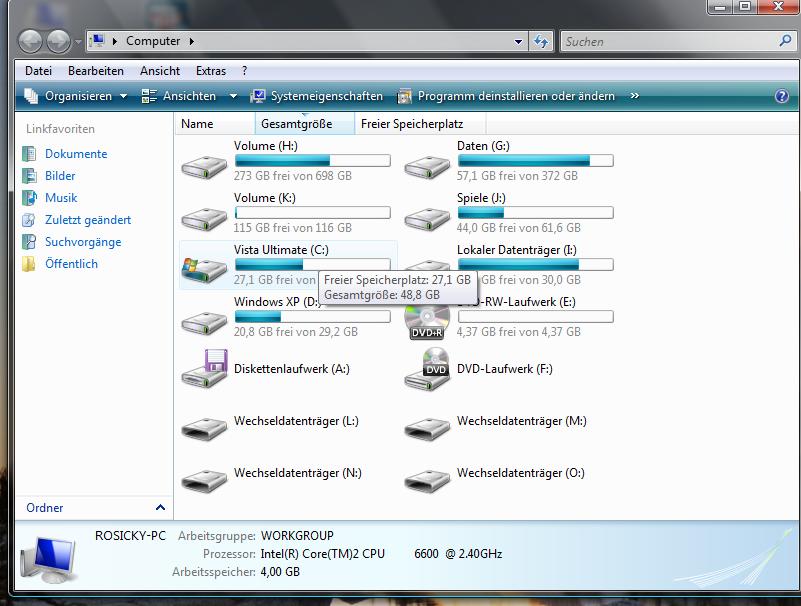The height and width of the screenshot is (606, 801).
Task: Select the text '44,0 GB frei von 61,6 GB'
Action: coord(519,228)
